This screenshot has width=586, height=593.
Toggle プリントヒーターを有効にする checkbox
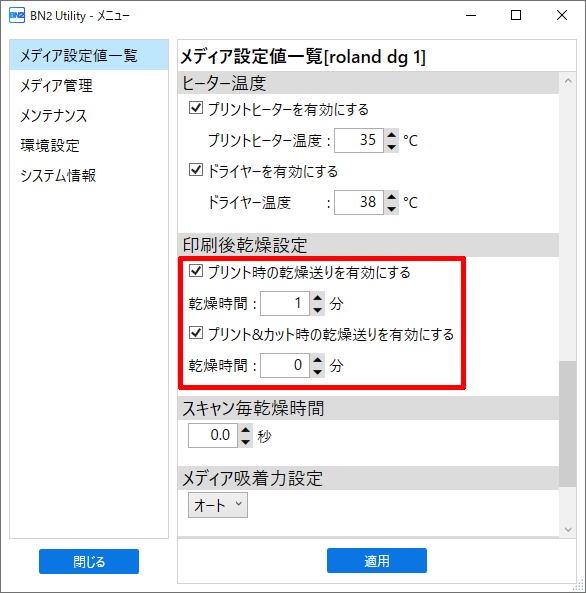coord(196,108)
